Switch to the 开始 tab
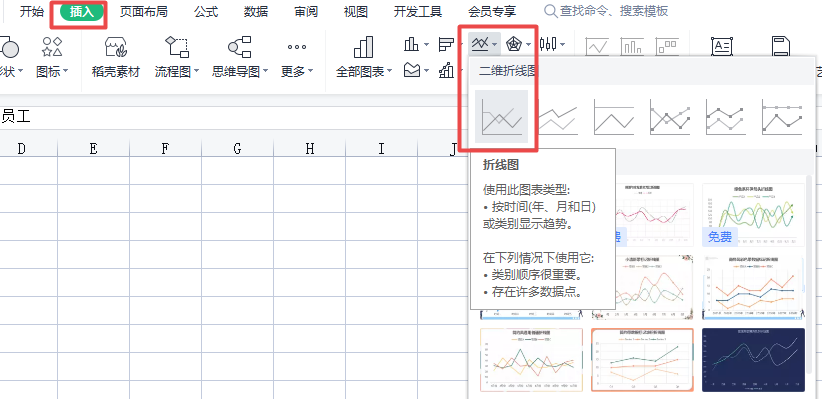This screenshot has height=399, width=822. [31, 12]
